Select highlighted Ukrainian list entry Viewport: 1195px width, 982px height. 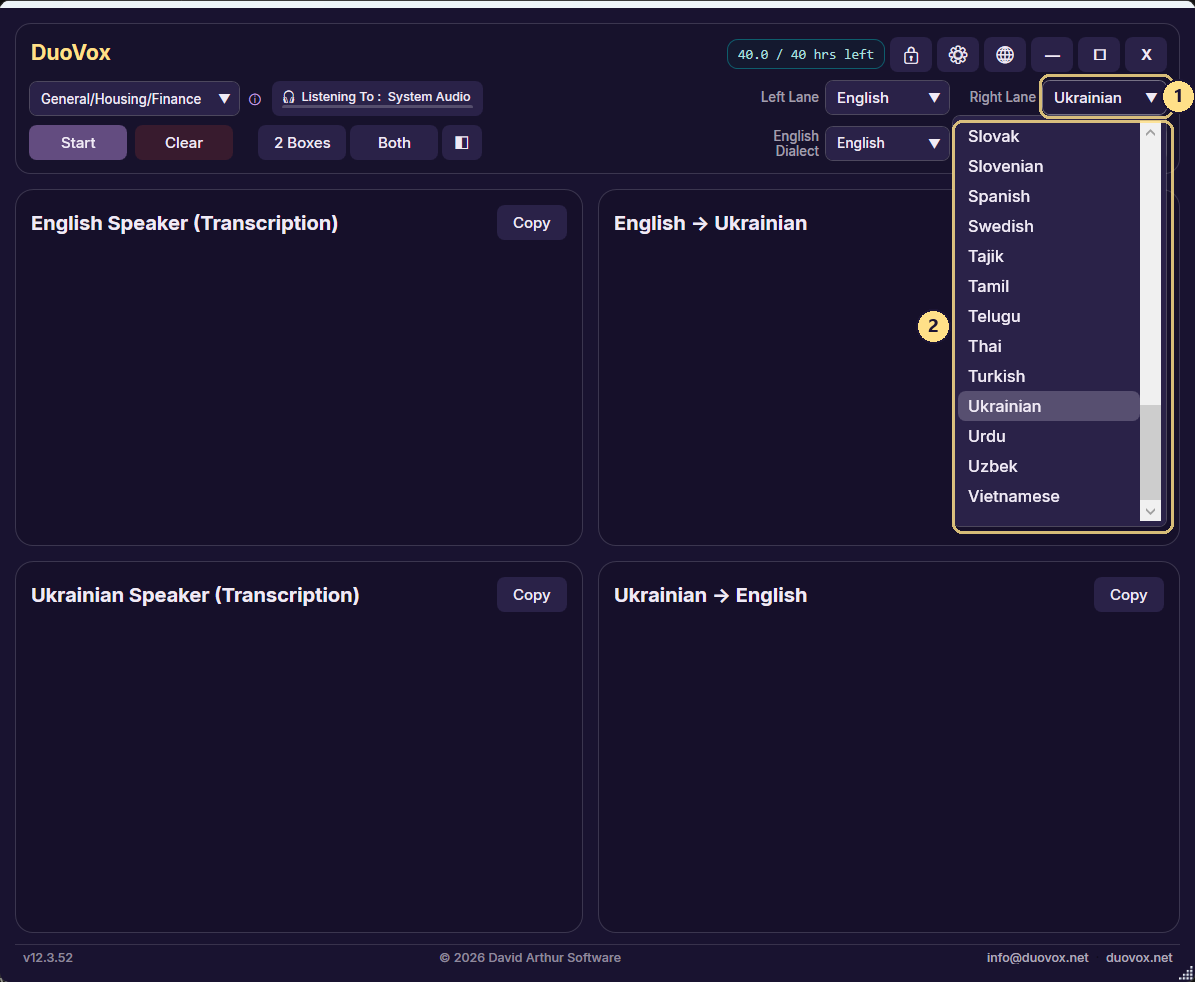1048,406
